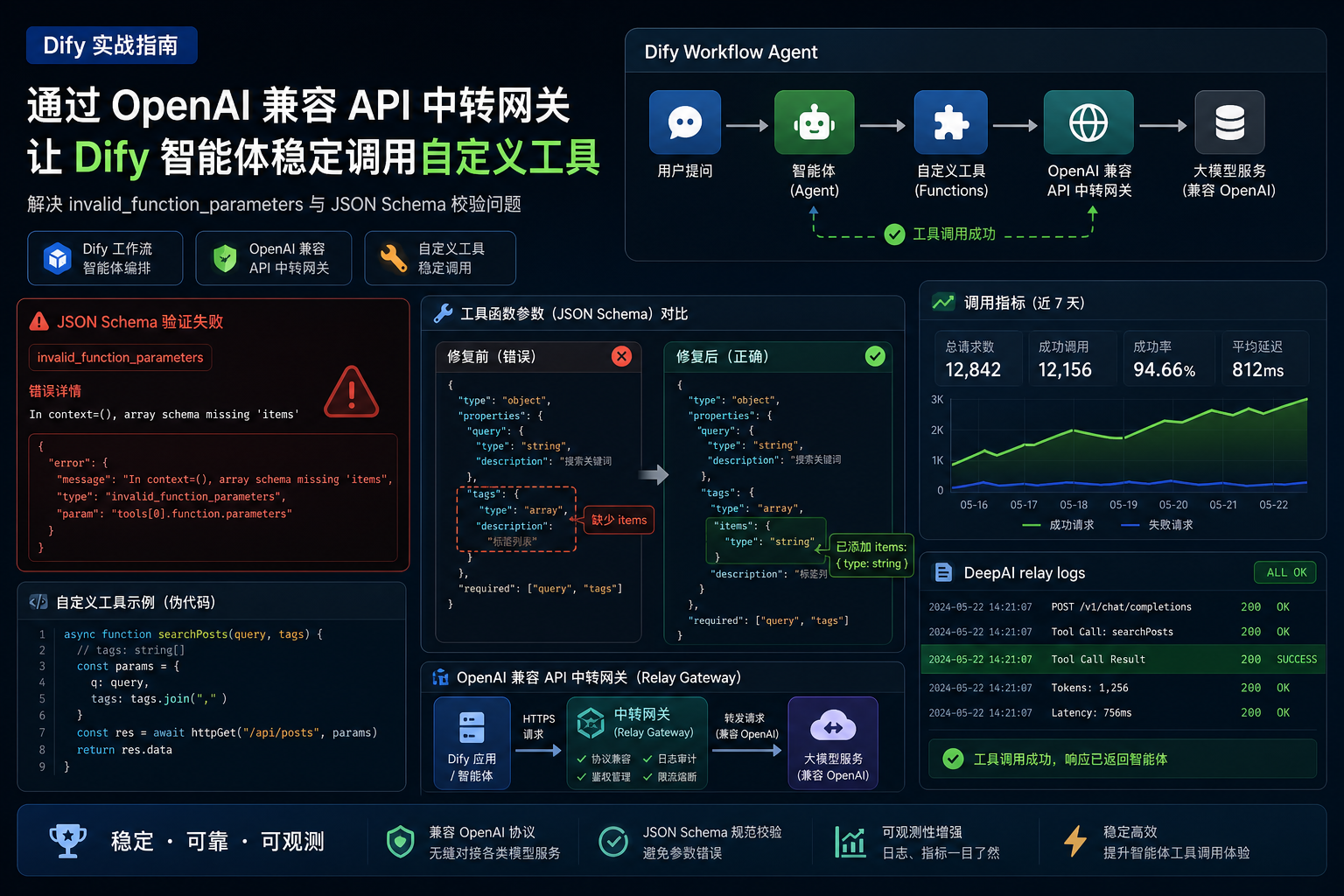This screenshot has height=896, width=1344.
Task: Click the return res.data code line
Action: (124, 750)
